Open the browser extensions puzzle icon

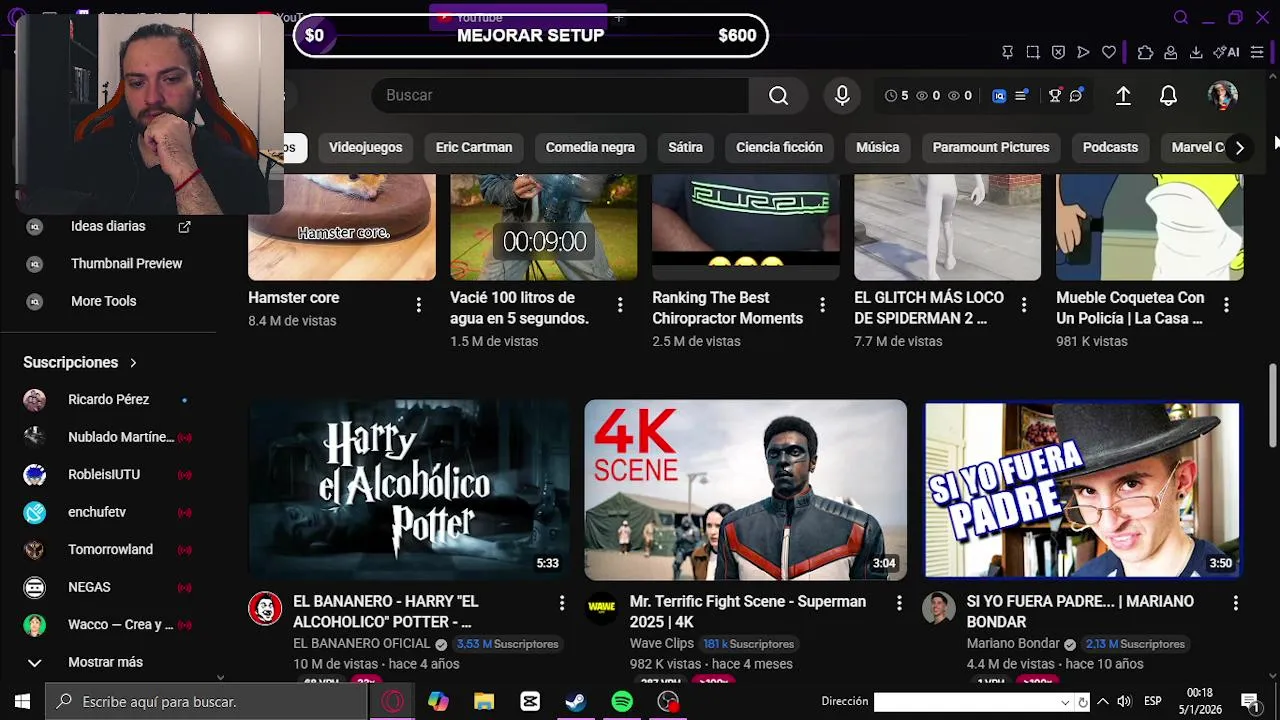(x=1145, y=52)
